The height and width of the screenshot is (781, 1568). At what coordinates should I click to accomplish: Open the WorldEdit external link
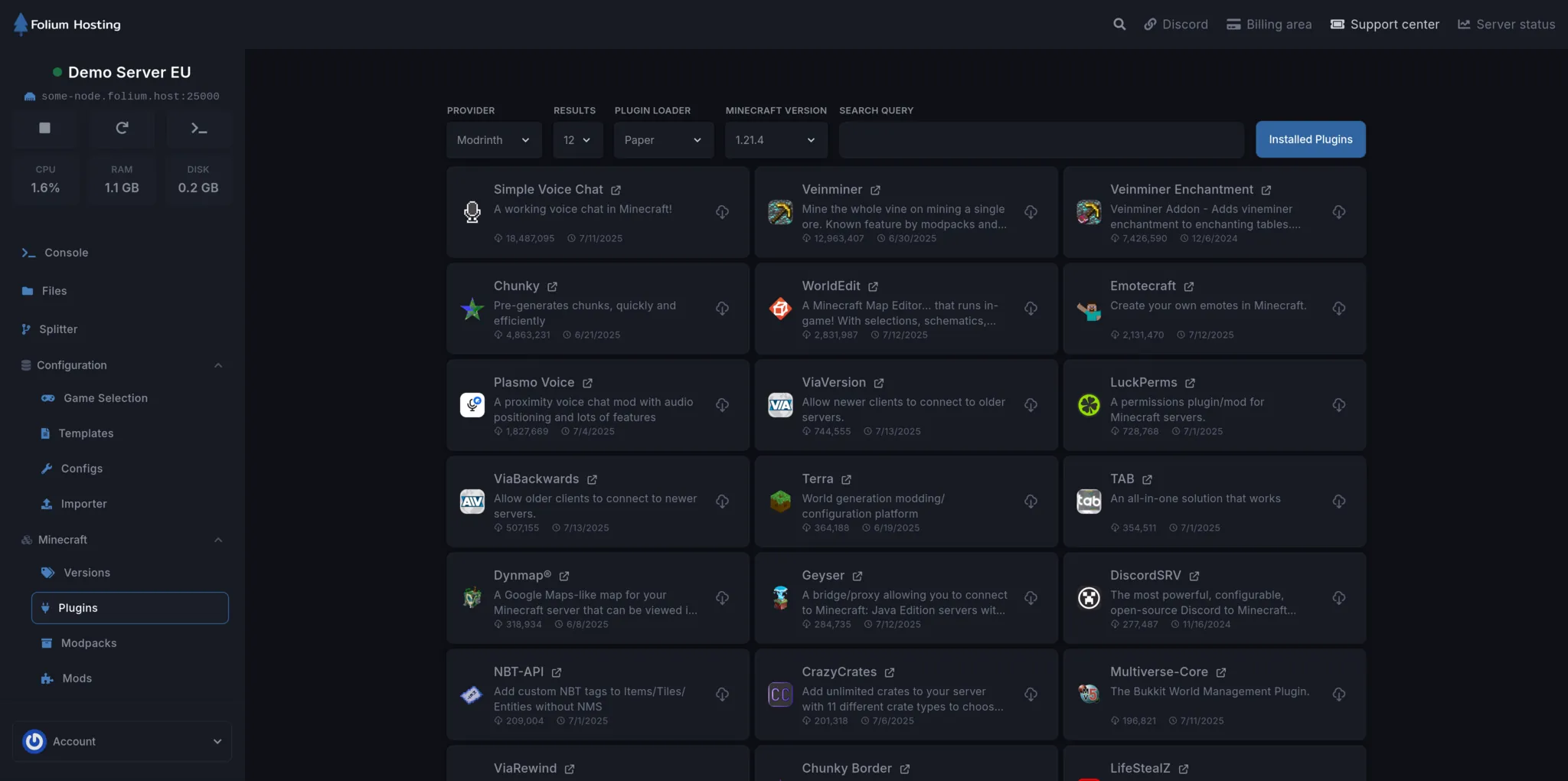(x=873, y=285)
